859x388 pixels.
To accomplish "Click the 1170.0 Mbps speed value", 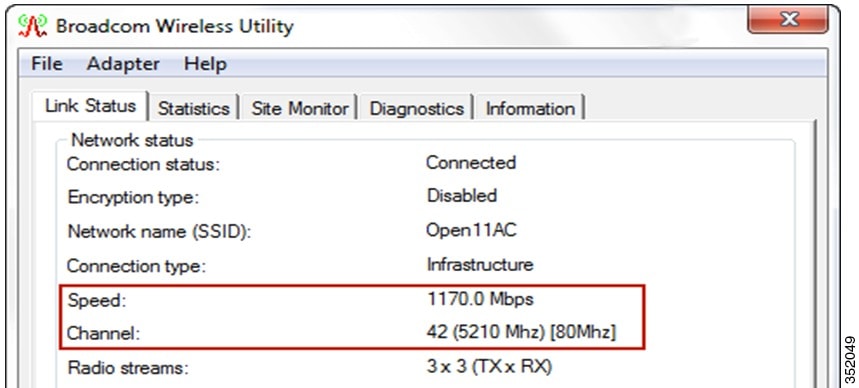I will tap(480, 299).
